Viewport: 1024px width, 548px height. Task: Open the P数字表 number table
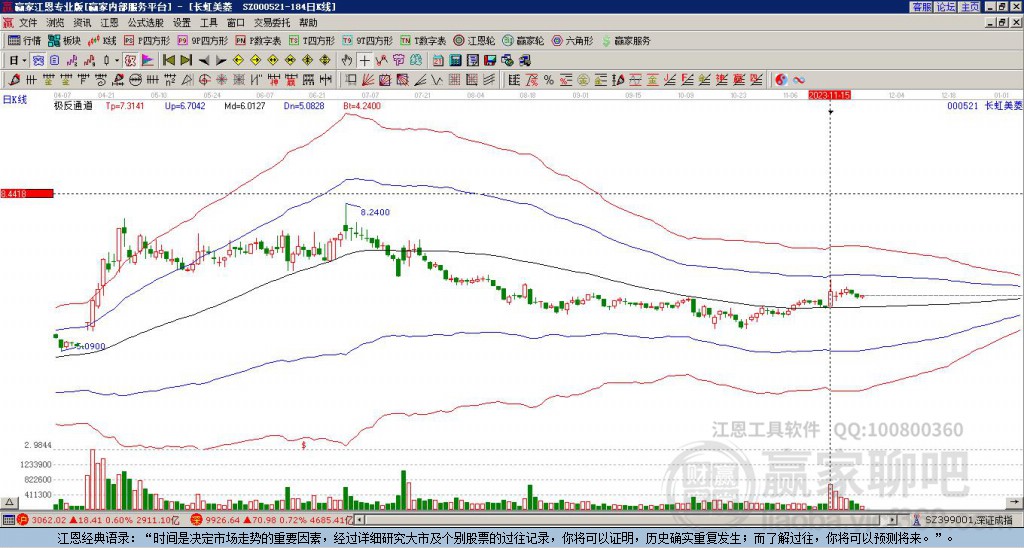(x=258, y=40)
